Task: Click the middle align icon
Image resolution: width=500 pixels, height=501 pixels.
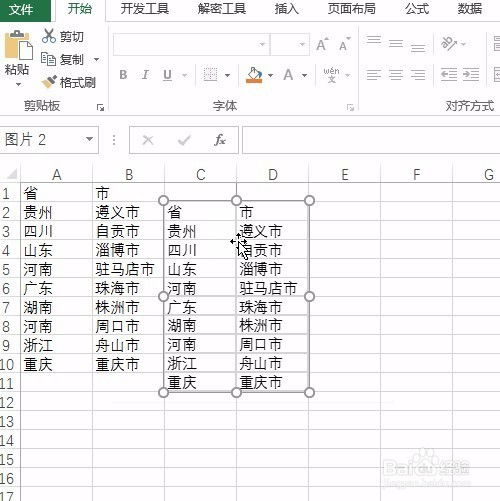Action: coord(396,43)
